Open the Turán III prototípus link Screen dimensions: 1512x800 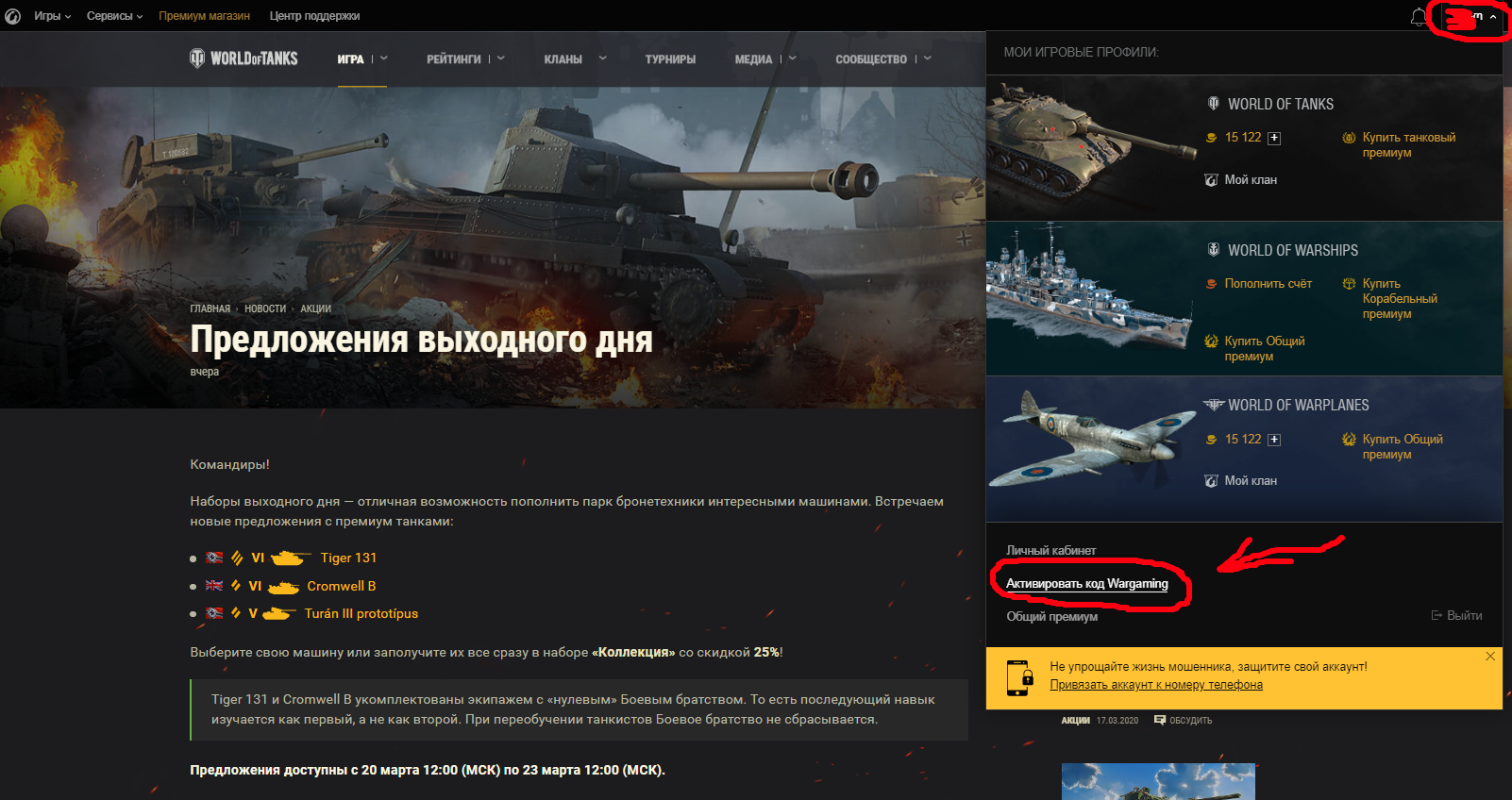pos(361,614)
